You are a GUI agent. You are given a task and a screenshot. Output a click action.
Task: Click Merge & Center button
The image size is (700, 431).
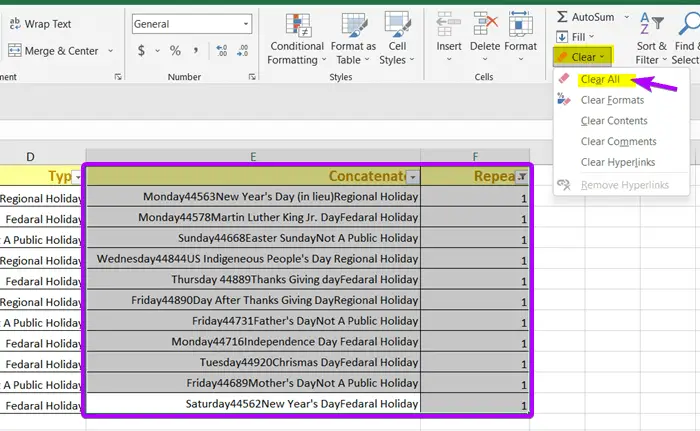(x=54, y=51)
